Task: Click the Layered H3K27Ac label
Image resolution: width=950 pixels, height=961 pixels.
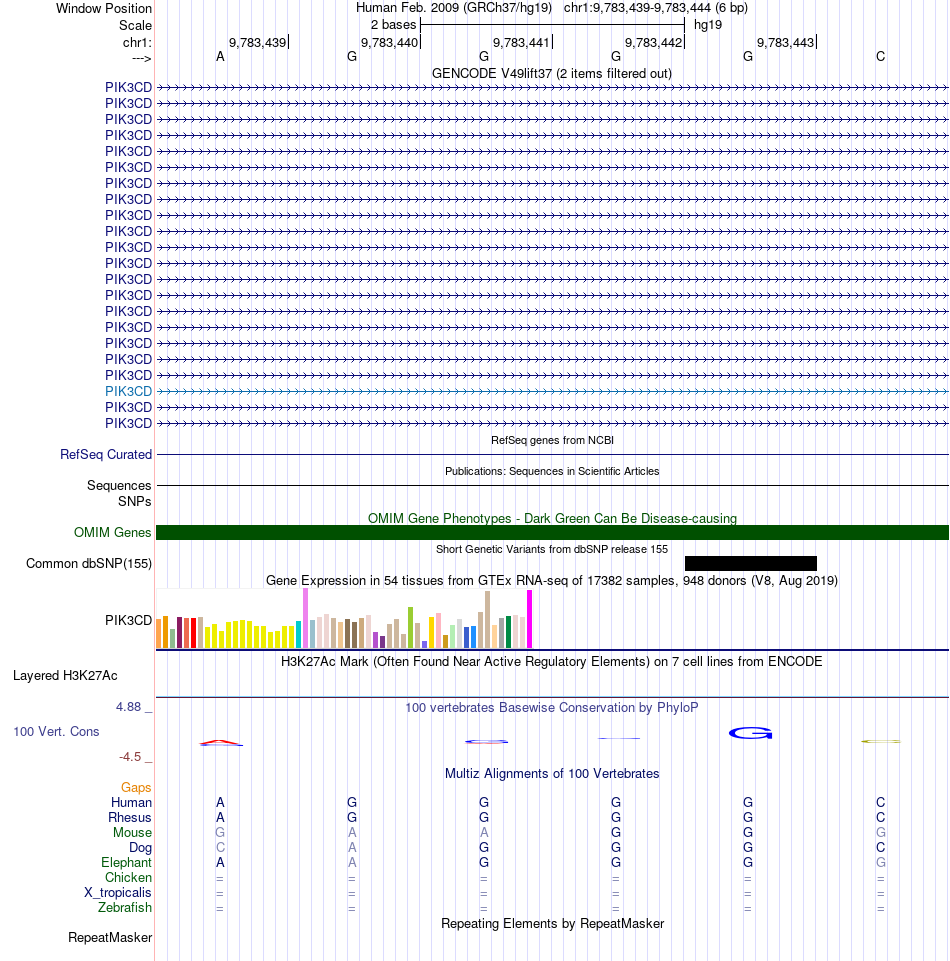Action: [x=65, y=676]
